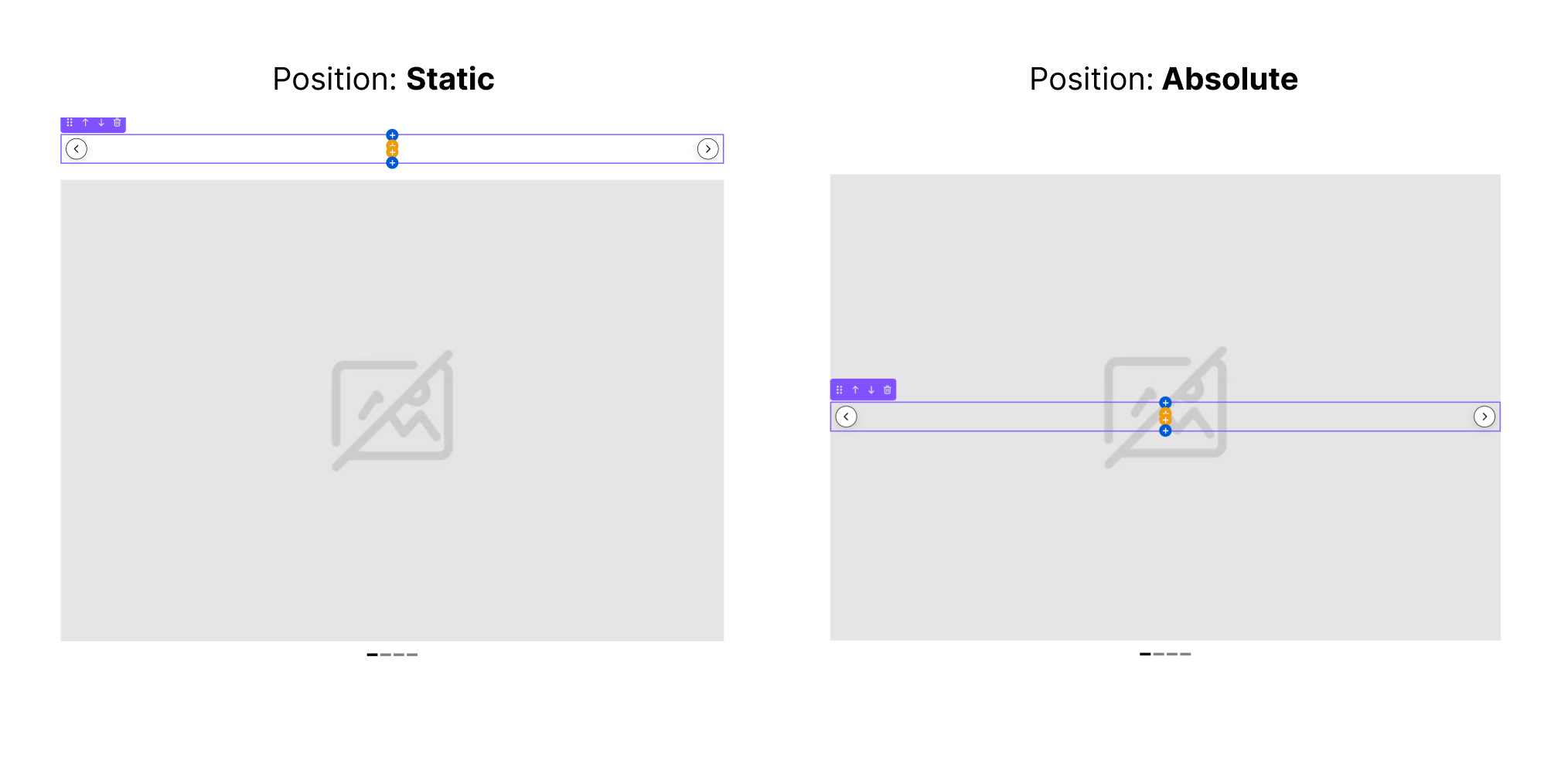Viewport: 1568px width, 759px height.
Task: Add block below the Static navigation with the bottom blue plus
Action: point(392,163)
